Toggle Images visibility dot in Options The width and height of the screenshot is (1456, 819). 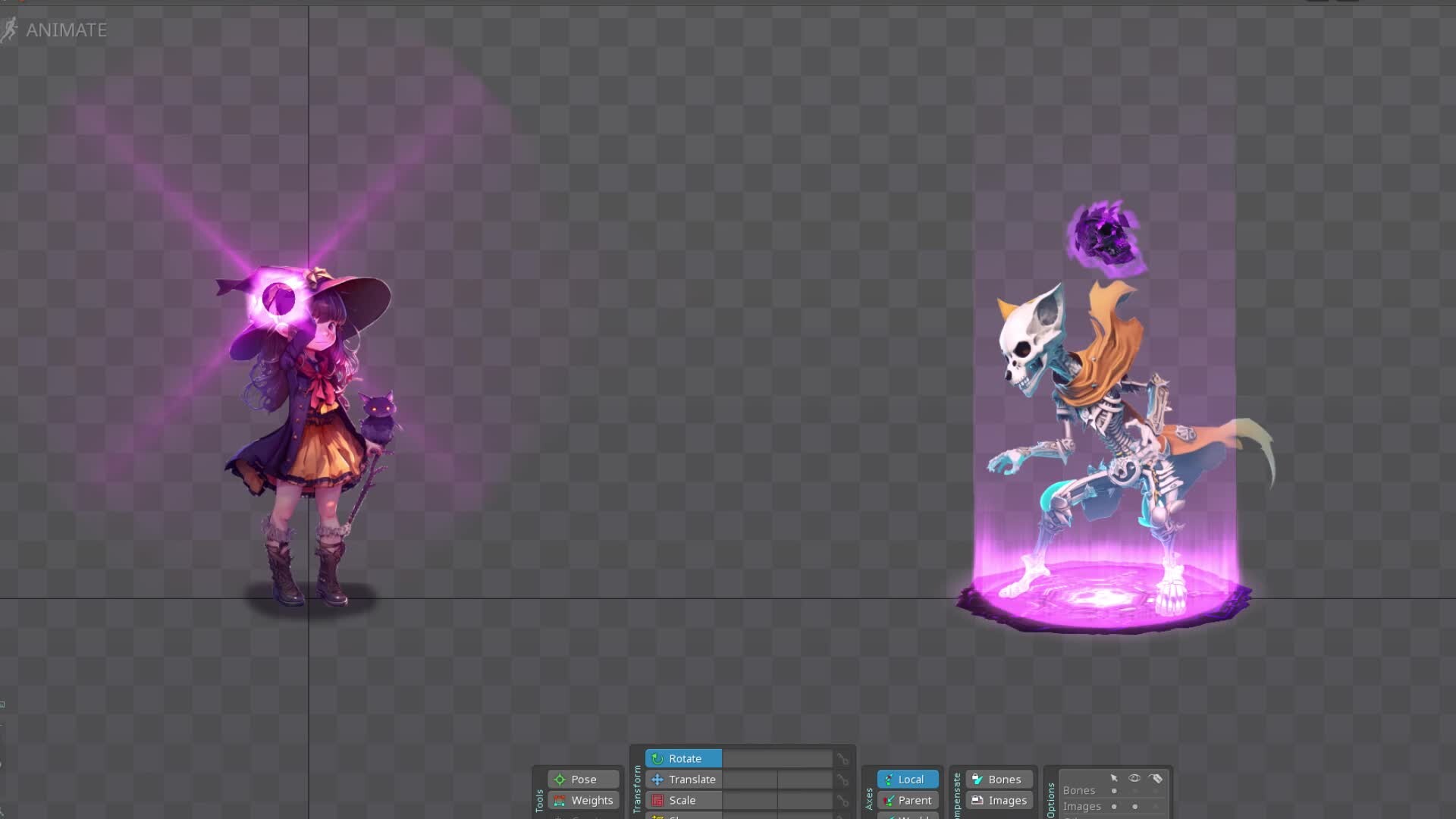[x=1134, y=807]
